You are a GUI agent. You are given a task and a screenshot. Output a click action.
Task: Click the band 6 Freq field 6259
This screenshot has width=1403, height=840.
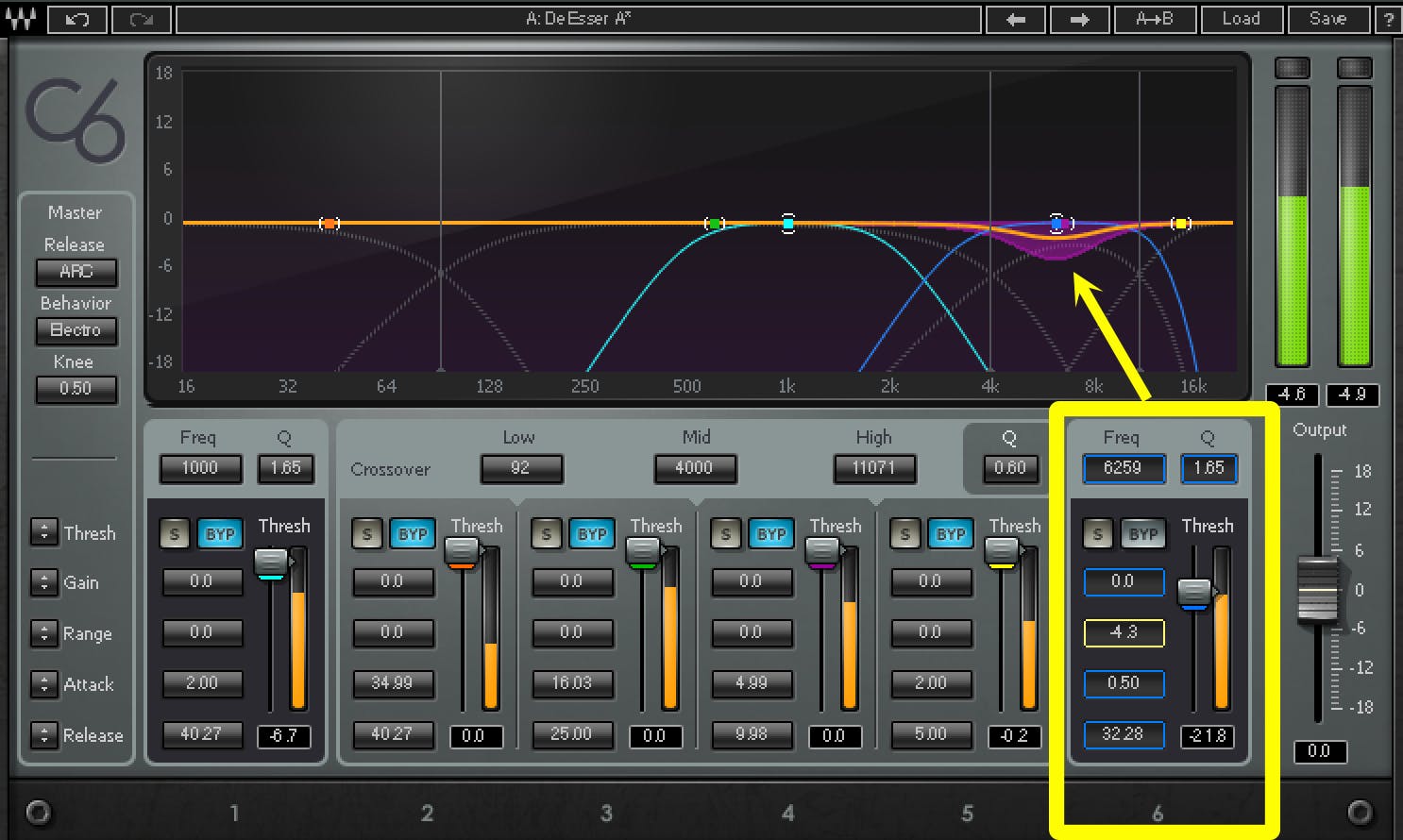(x=1123, y=468)
